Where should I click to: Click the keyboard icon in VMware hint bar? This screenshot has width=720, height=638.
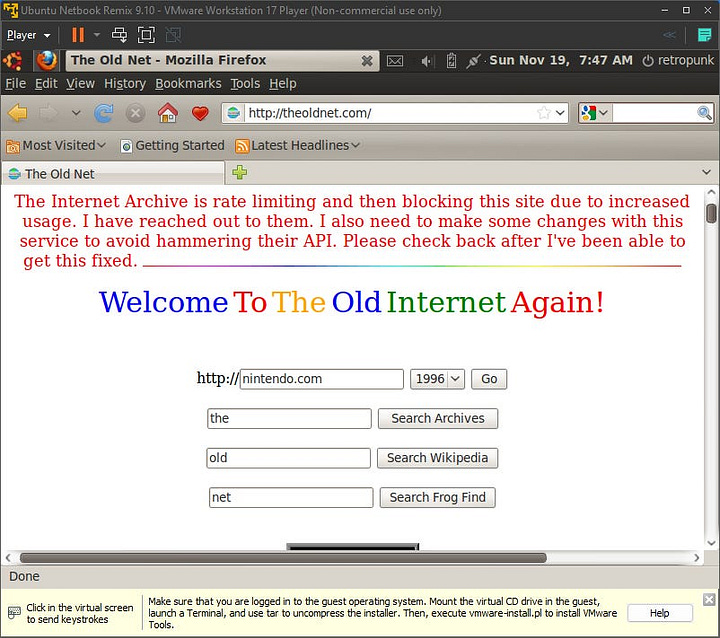tap(14, 613)
